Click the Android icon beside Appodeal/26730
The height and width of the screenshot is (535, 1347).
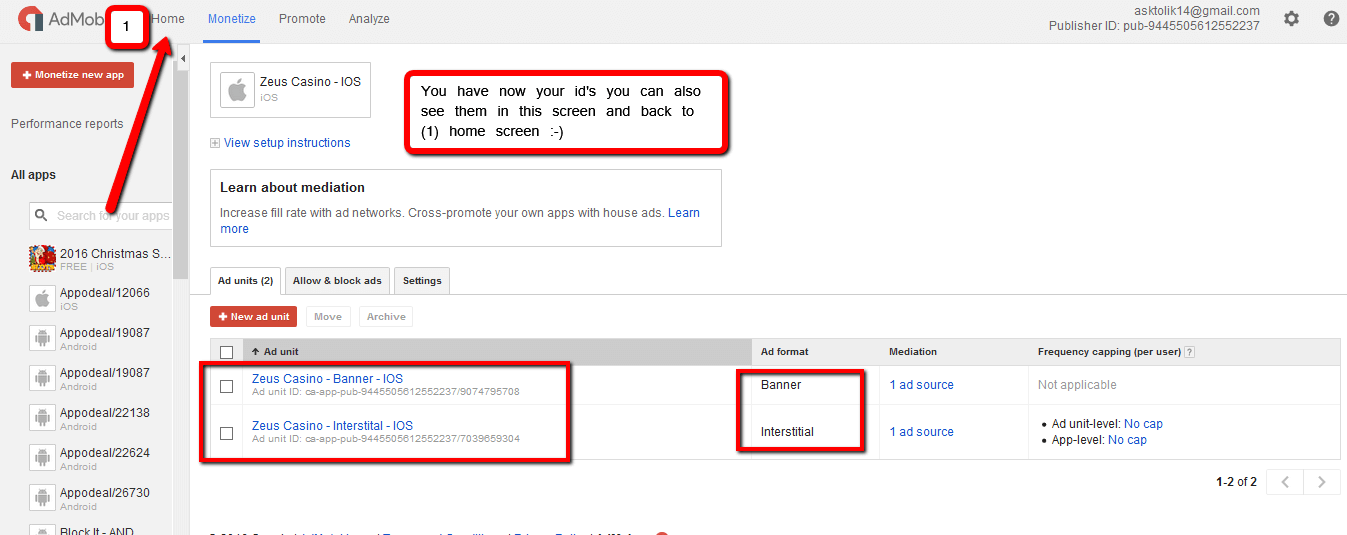point(42,499)
